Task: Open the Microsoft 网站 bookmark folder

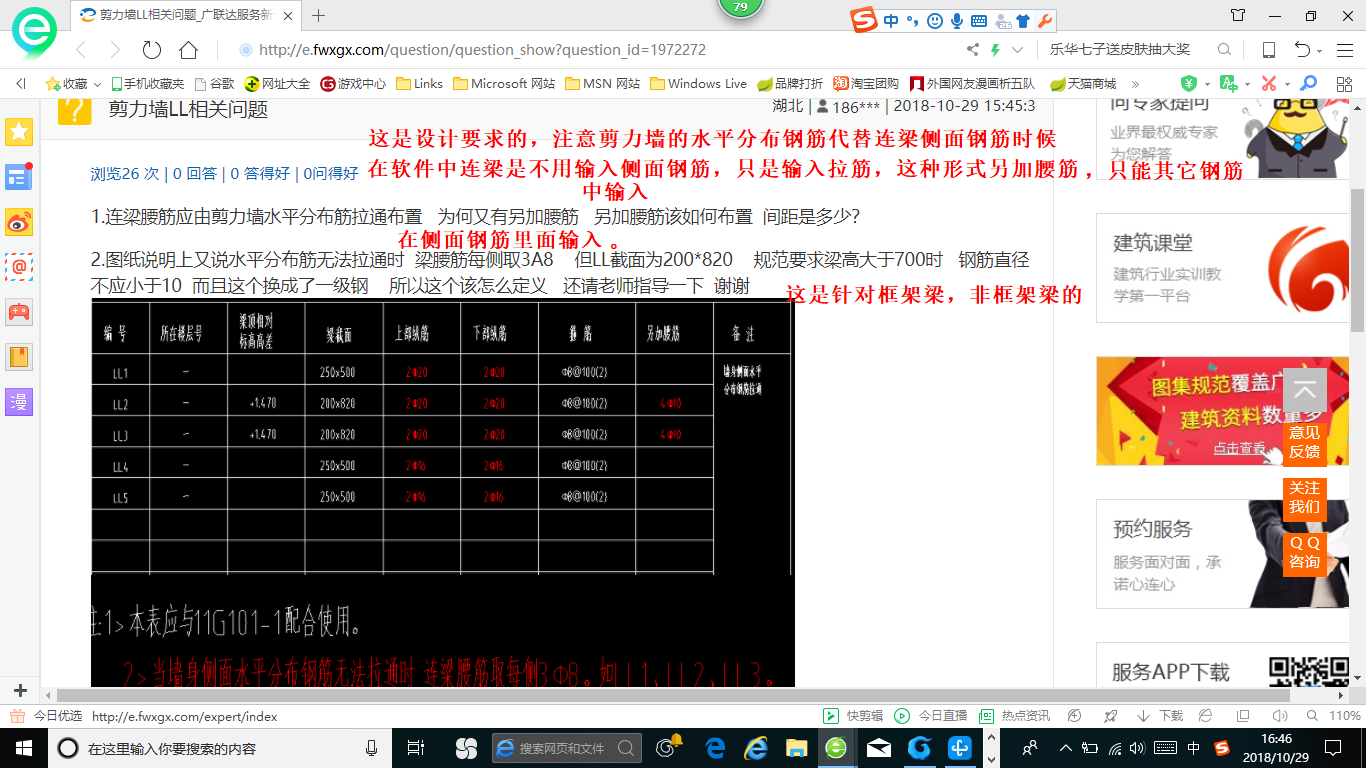Action: click(504, 84)
